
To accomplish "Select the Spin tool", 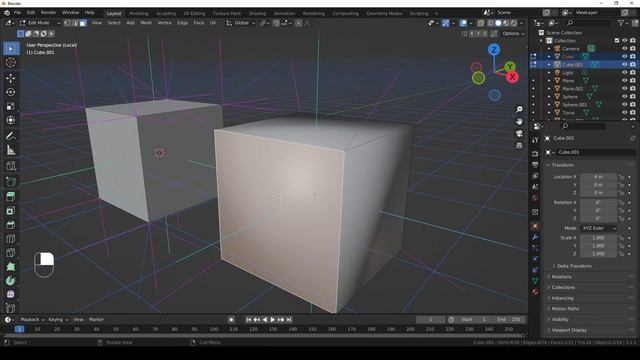I will click(11, 281).
